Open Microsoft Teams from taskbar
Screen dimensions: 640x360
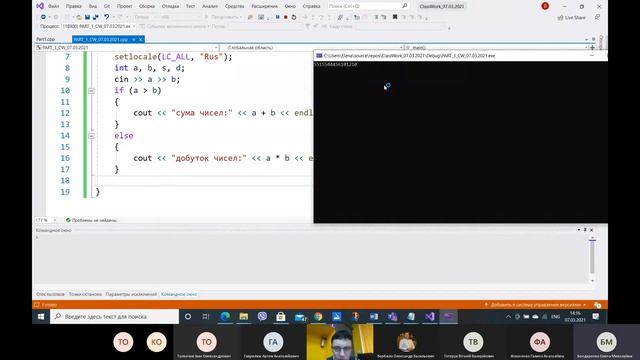click(392, 316)
